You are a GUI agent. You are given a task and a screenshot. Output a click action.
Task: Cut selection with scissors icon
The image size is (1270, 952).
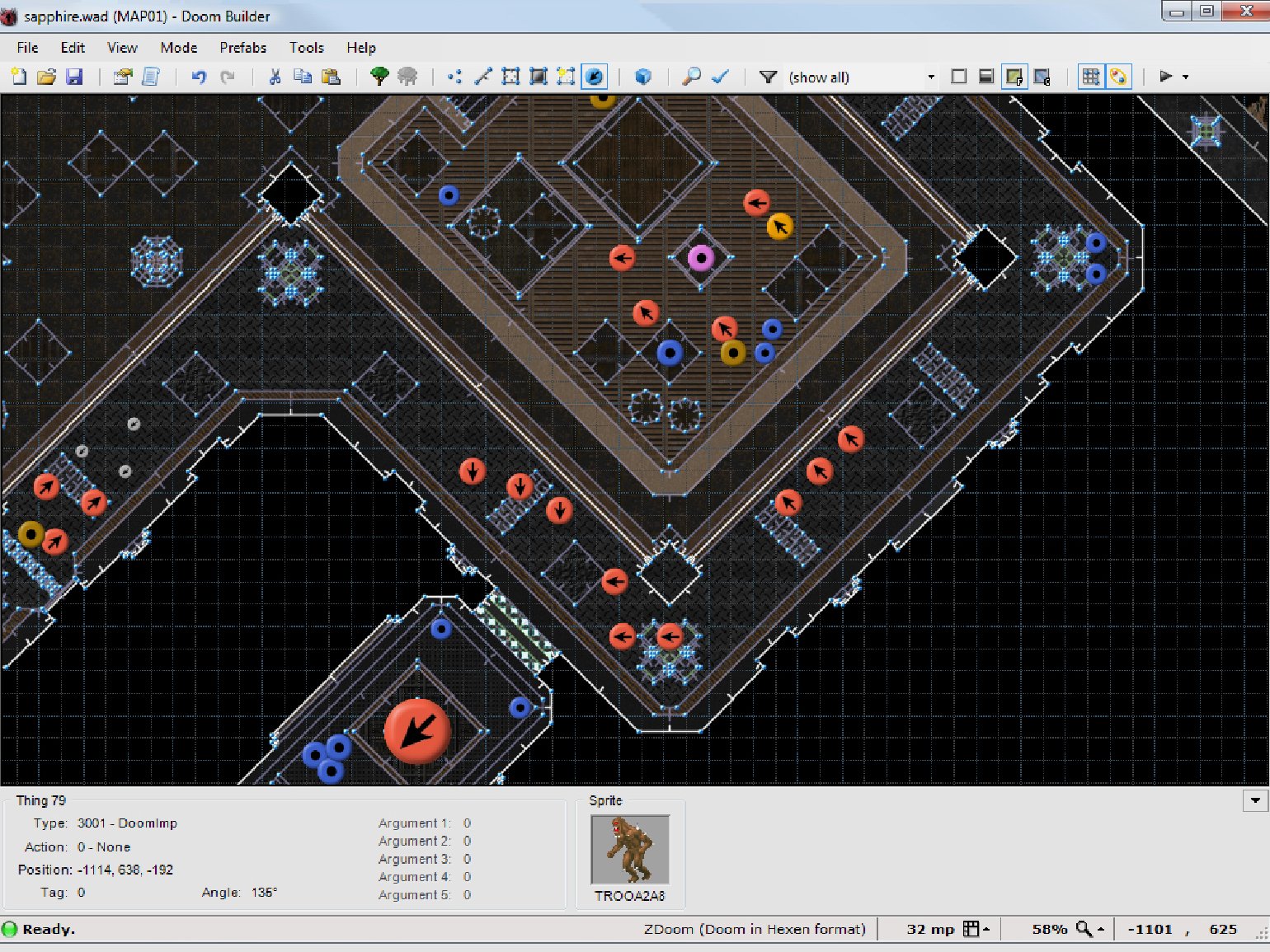click(x=275, y=77)
